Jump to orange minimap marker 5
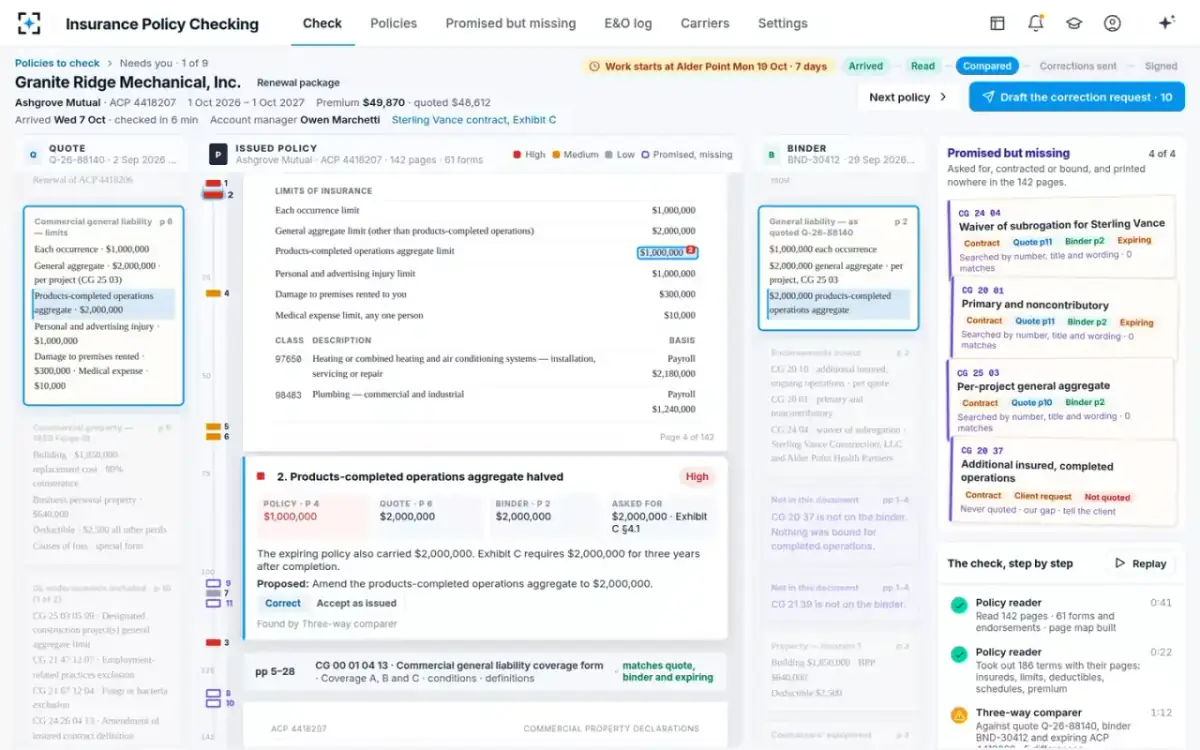Image resolution: width=1200 pixels, height=750 pixels. 214,427
